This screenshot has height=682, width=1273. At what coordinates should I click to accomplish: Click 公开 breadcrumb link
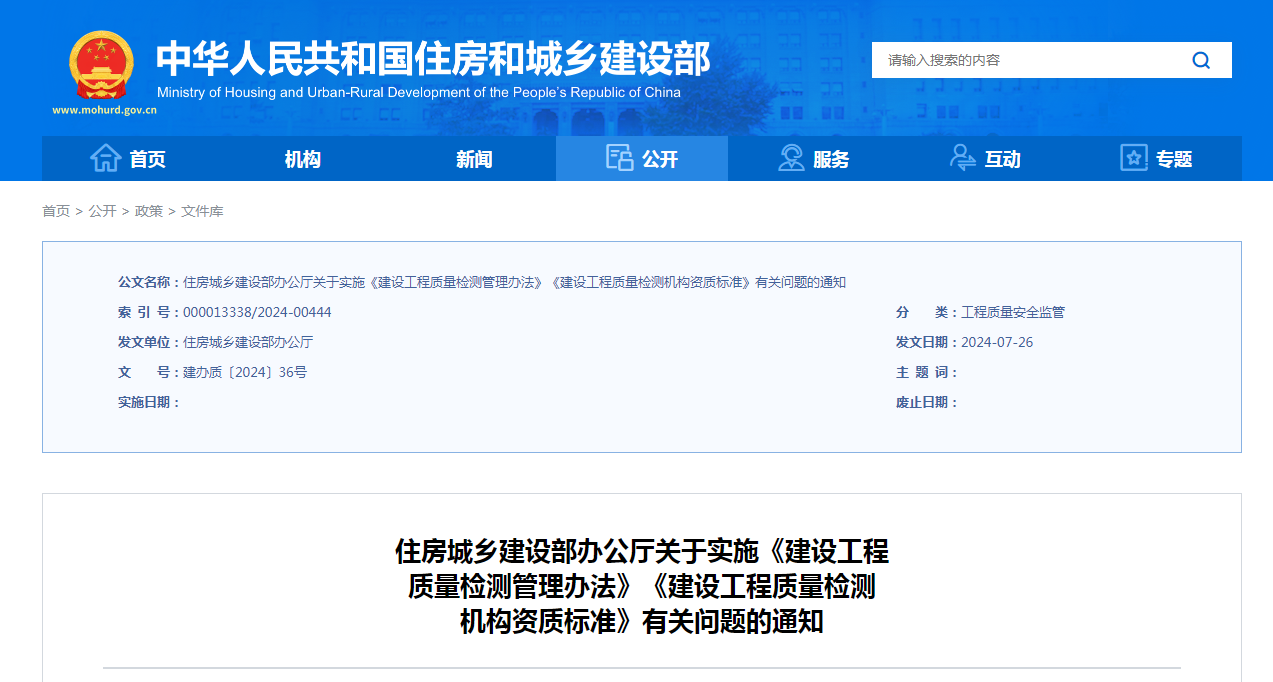(102, 211)
